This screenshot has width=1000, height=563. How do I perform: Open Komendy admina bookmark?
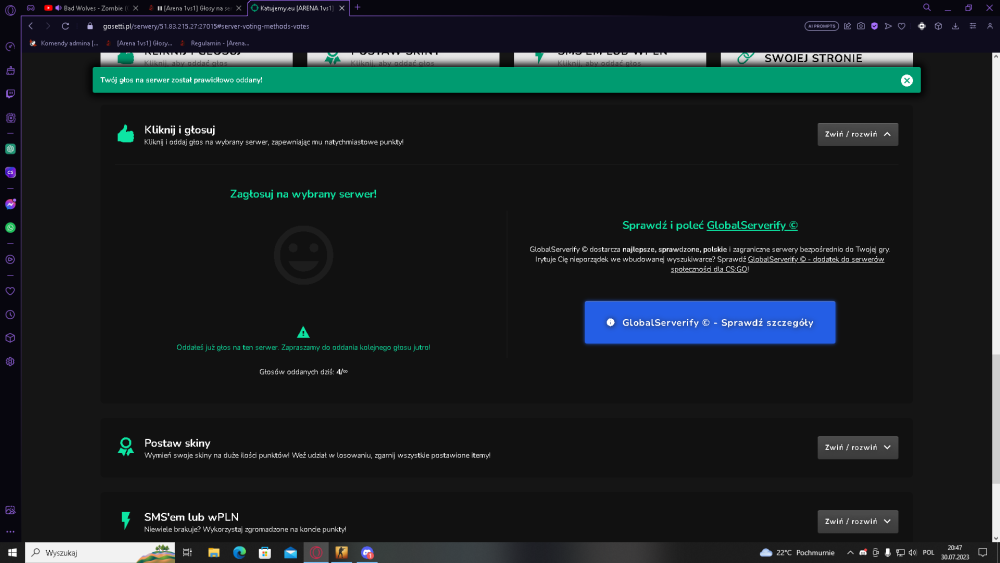tap(64, 43)
